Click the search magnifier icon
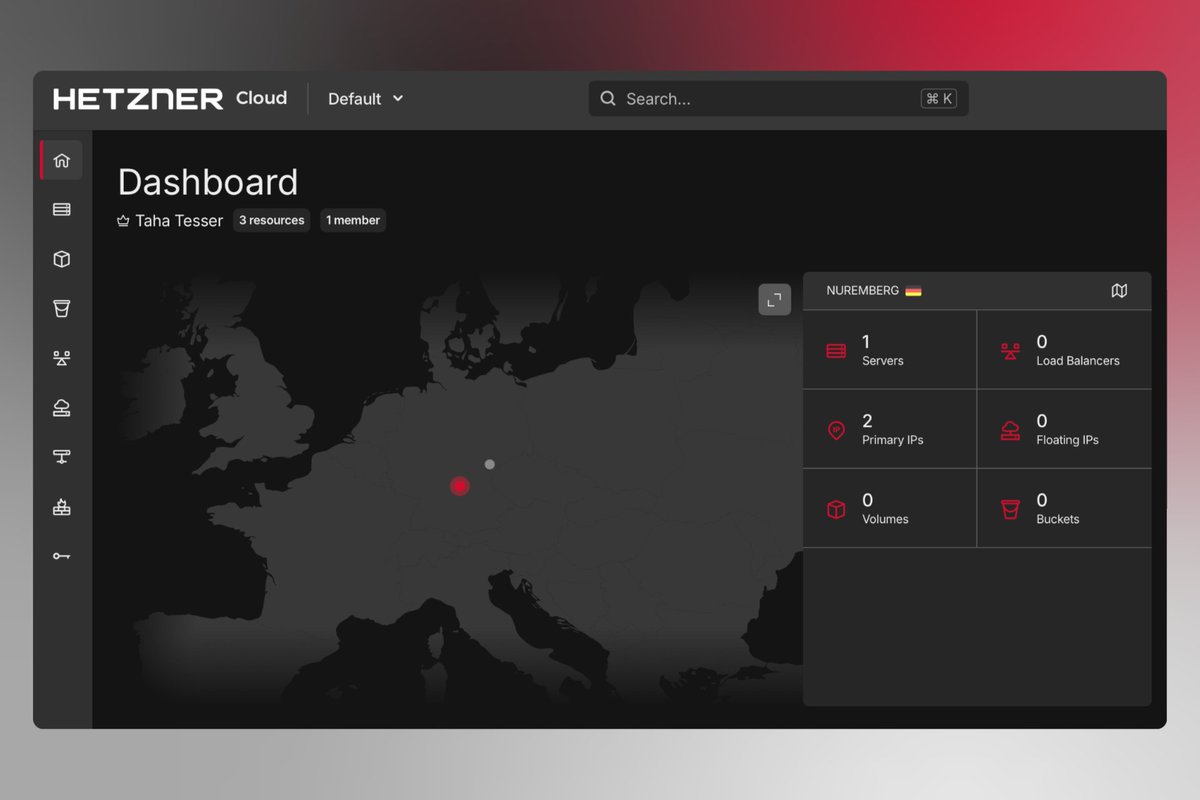Image resolution: width=1200 pixels, height=800 pixels. [x=608, y=99]
